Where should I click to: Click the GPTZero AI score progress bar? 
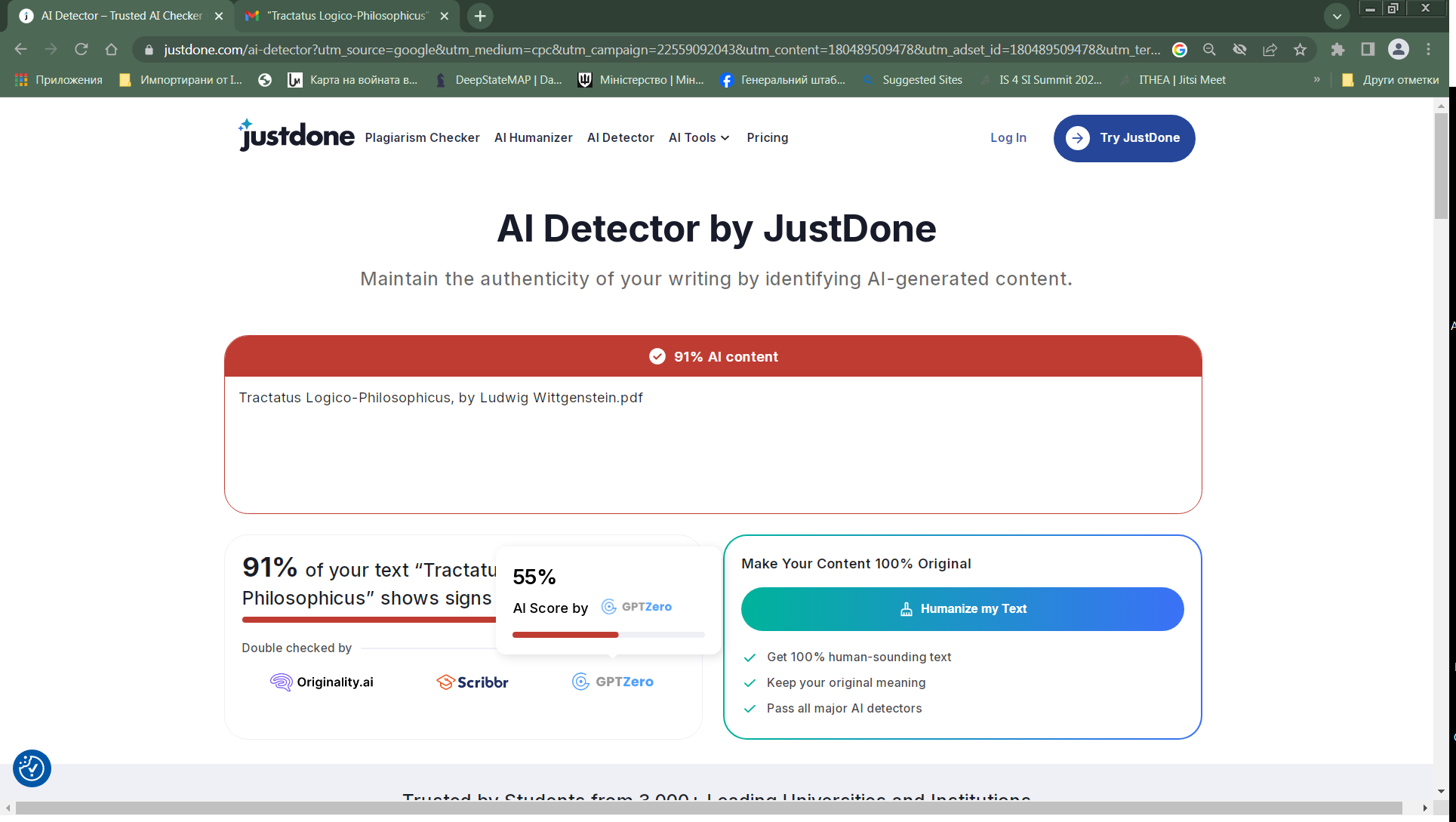[608, 635]
